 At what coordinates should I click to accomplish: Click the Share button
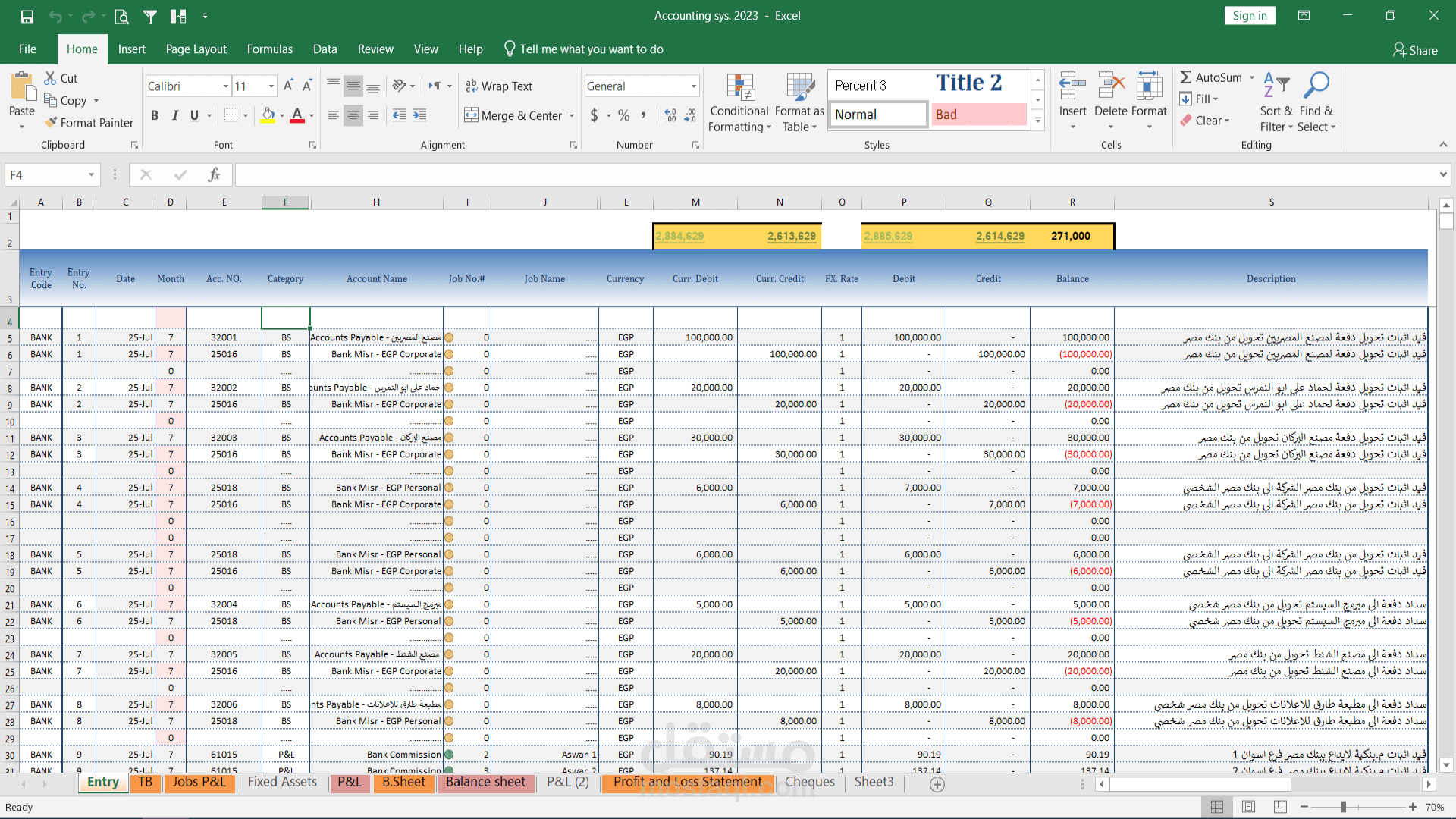pyautogui.click(x=1415, y=50)
